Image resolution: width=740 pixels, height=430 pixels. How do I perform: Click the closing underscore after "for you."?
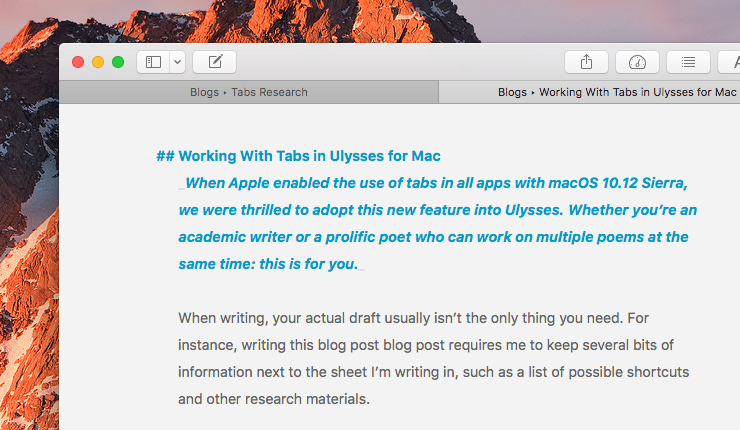coord(362,266)
